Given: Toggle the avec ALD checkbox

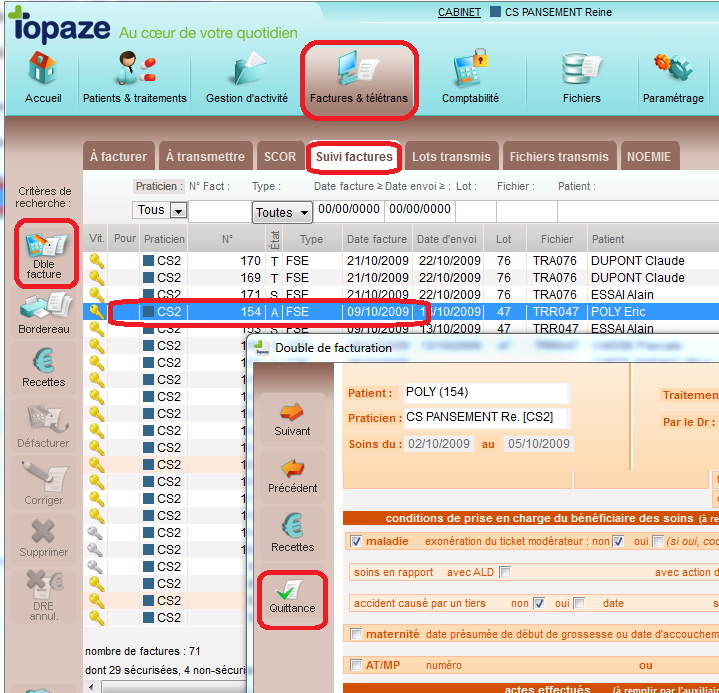Looking at the screenshot, I should (x=505, y=572).
